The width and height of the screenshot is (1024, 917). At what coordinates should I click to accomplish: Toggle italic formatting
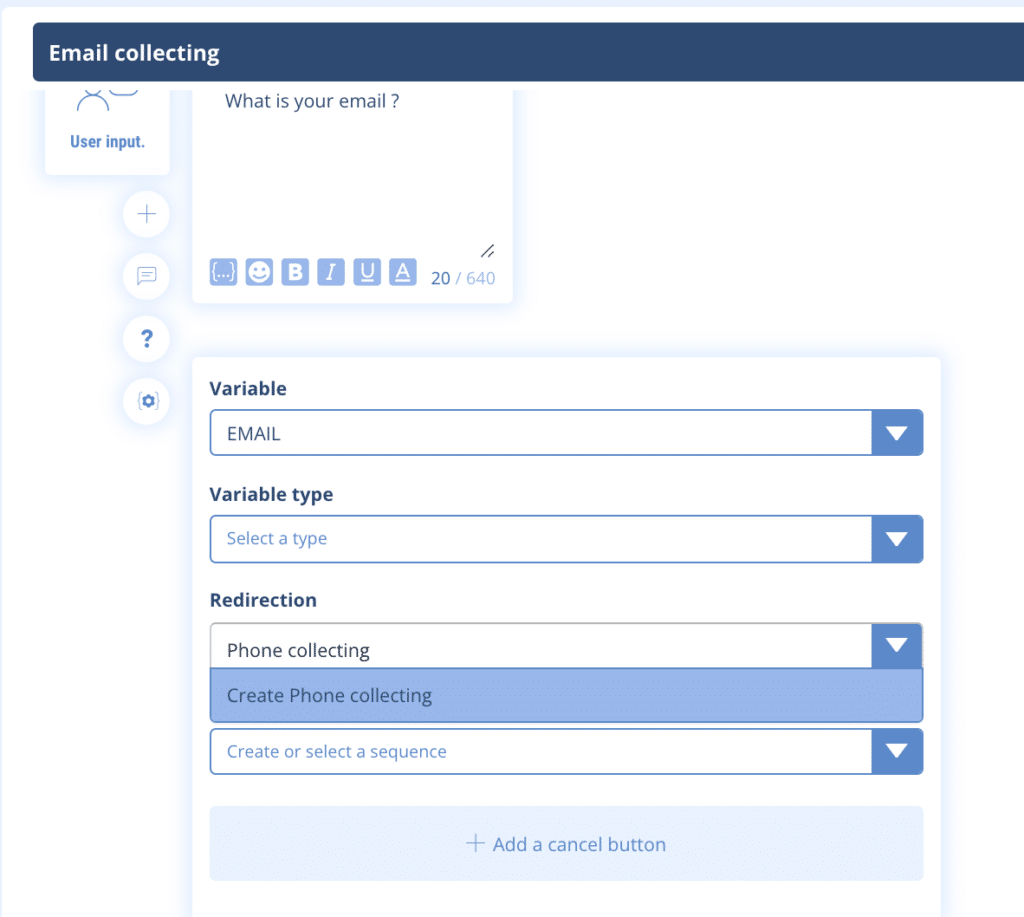331,272
